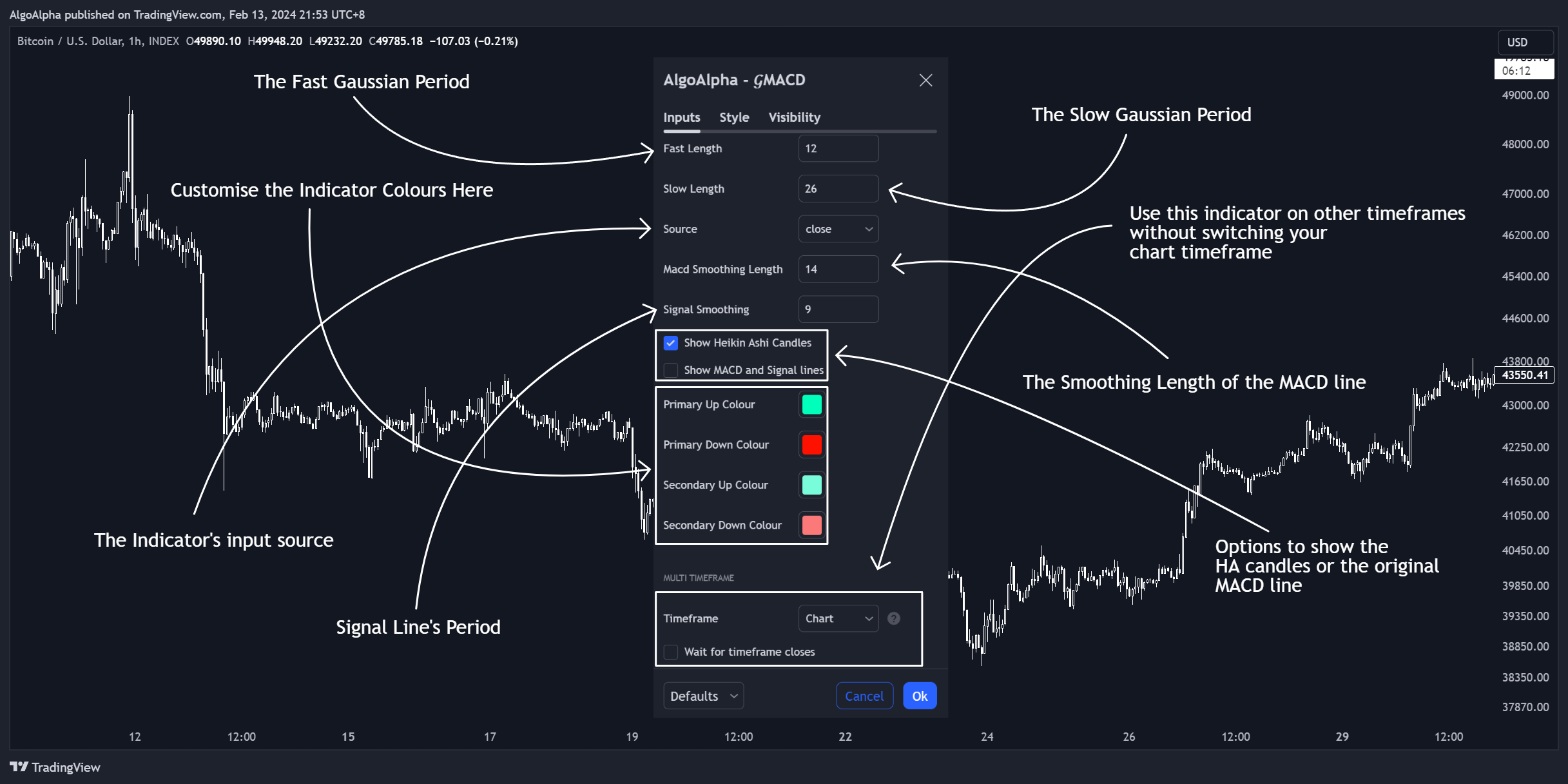Click the Cancel button
Screen dimensions: 1568x784
pos(864,696)
